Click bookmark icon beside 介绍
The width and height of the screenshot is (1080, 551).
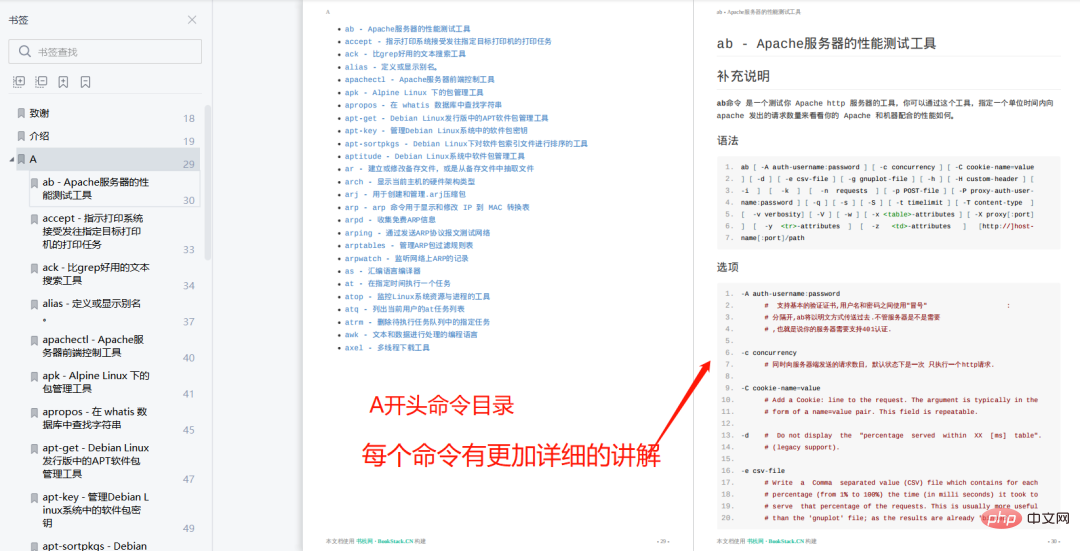click(x=21, y=136)
